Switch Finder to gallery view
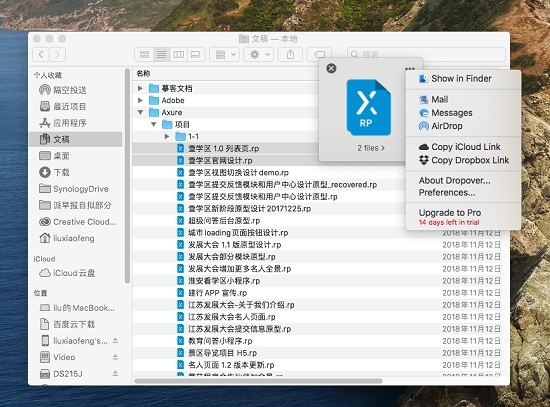 (195, 54)
